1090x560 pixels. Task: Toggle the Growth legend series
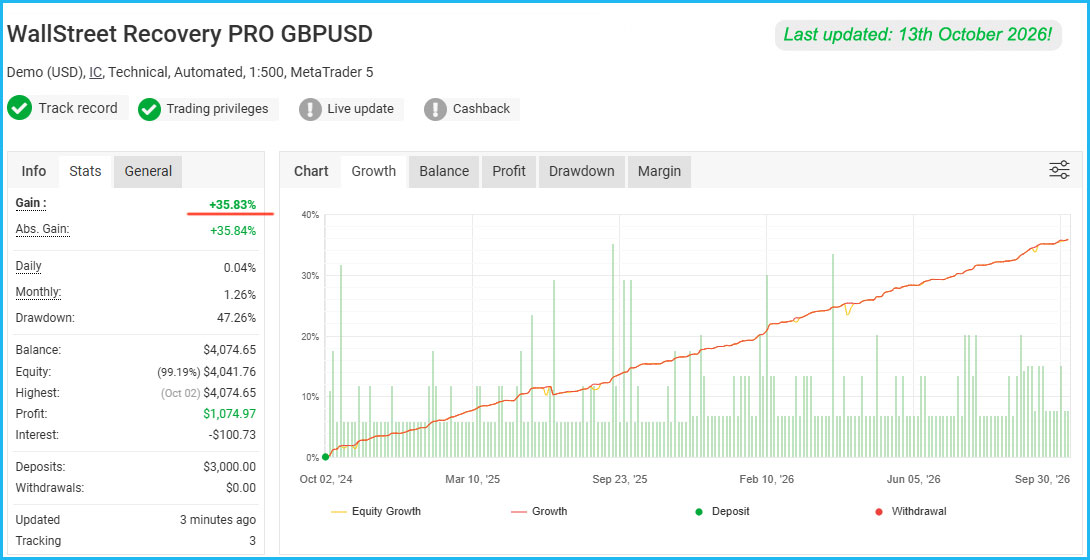[x=539, y=511]
